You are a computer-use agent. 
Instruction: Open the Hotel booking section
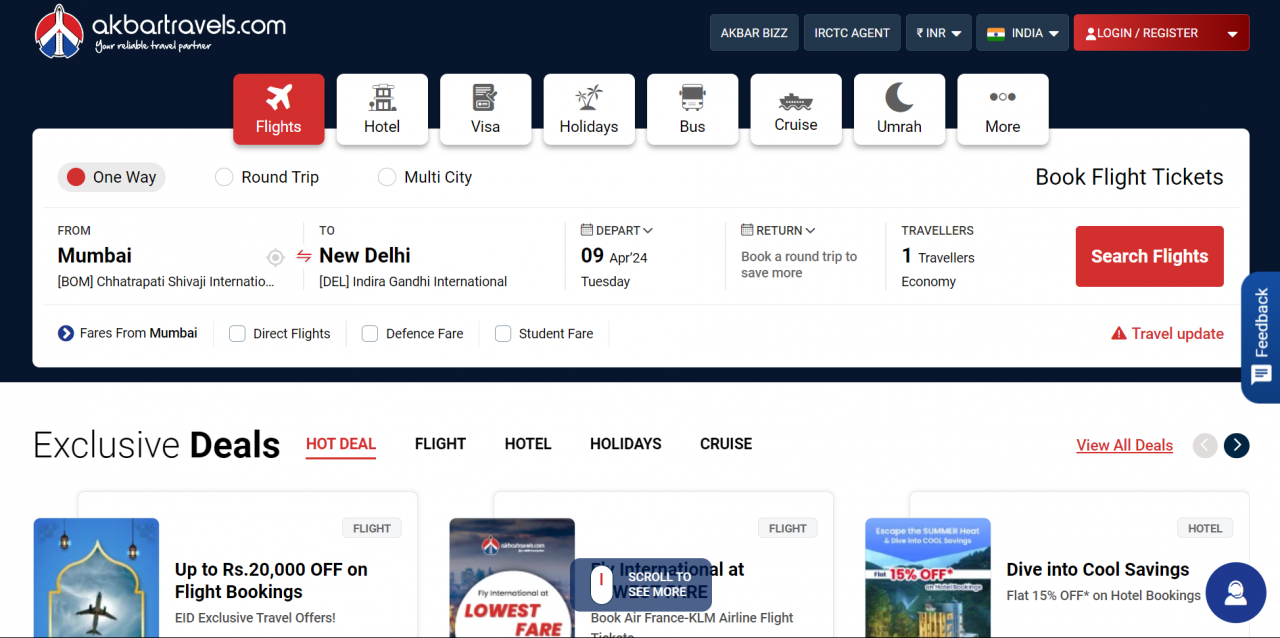382,98
